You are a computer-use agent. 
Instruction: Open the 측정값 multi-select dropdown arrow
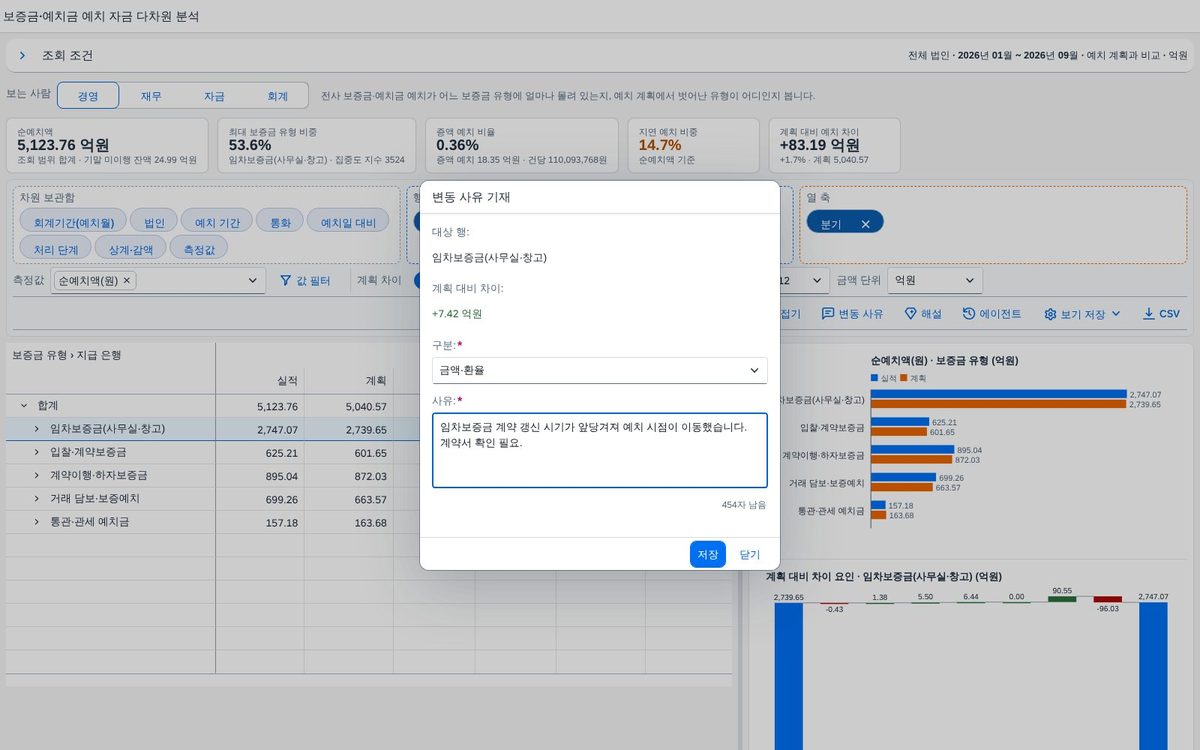pos(252,281)
